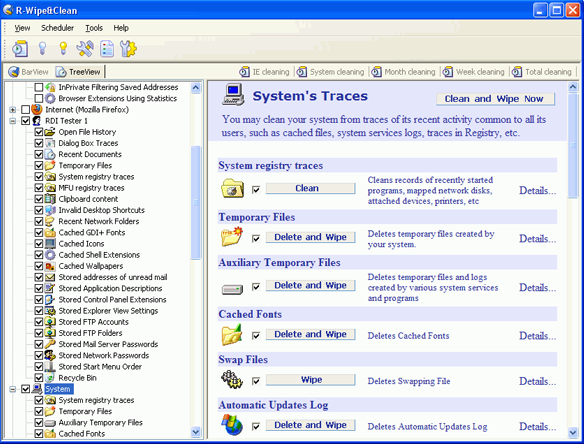Enable InPrivate Filtering Saved Addresses checkbox
The width and height of the screenshot is (584, 444).
39,87
